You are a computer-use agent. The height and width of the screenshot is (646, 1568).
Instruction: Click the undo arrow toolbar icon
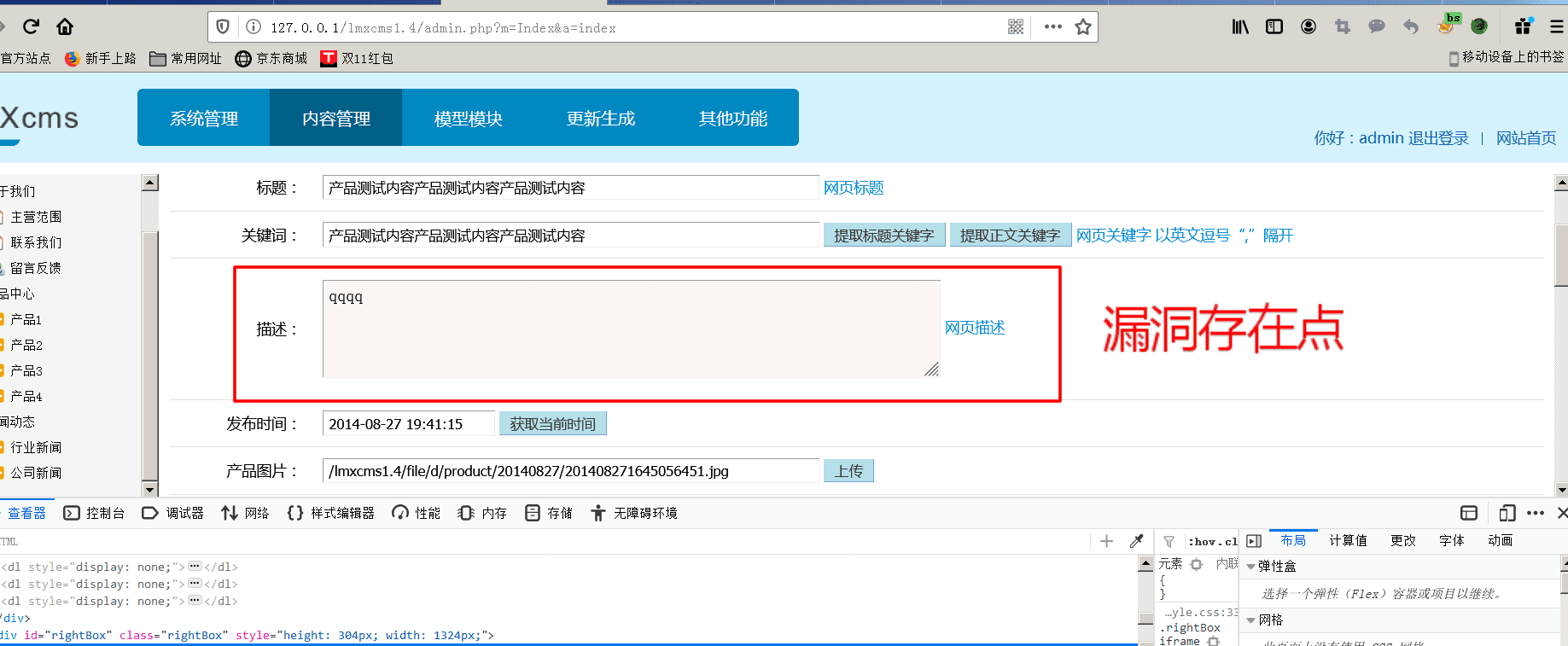[1411, 27]
